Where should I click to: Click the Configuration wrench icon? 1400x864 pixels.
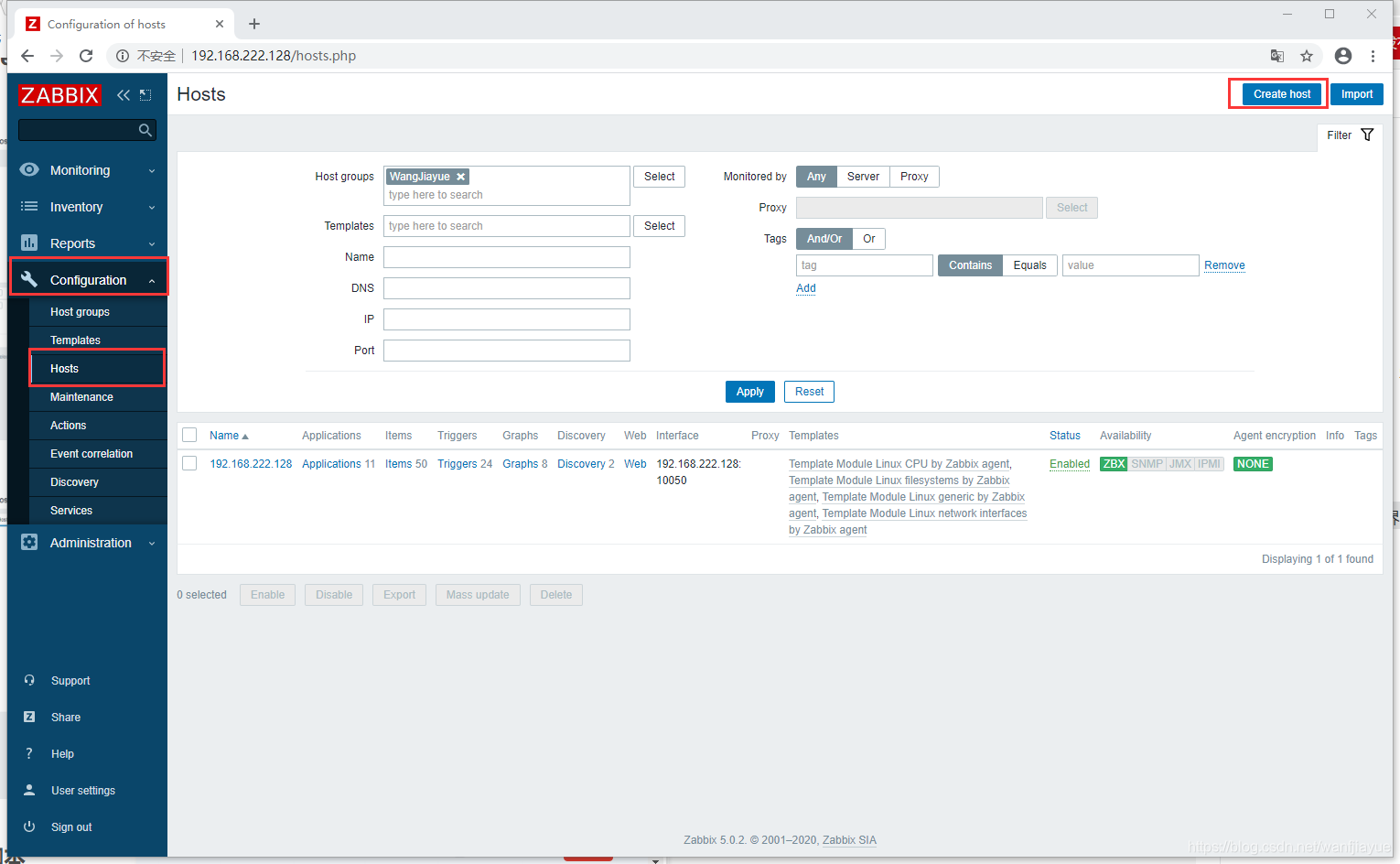click(x=29, y=280)
